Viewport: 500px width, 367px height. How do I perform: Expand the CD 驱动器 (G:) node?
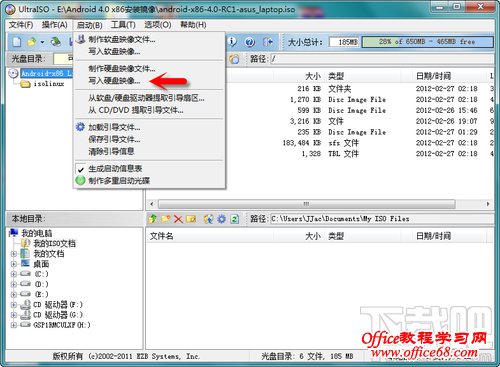click(x=14, y=315)
